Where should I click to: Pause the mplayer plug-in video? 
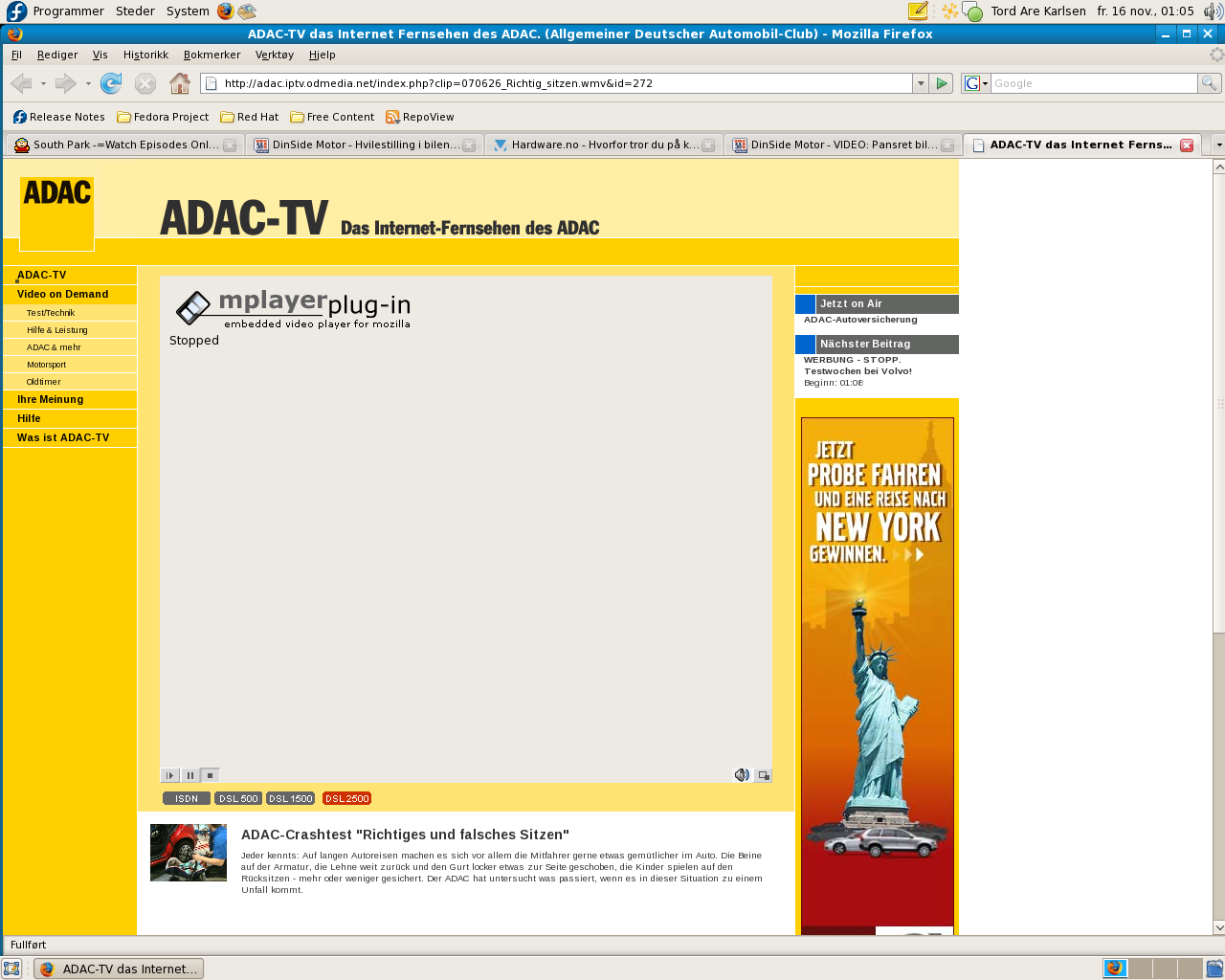(190, 775)
